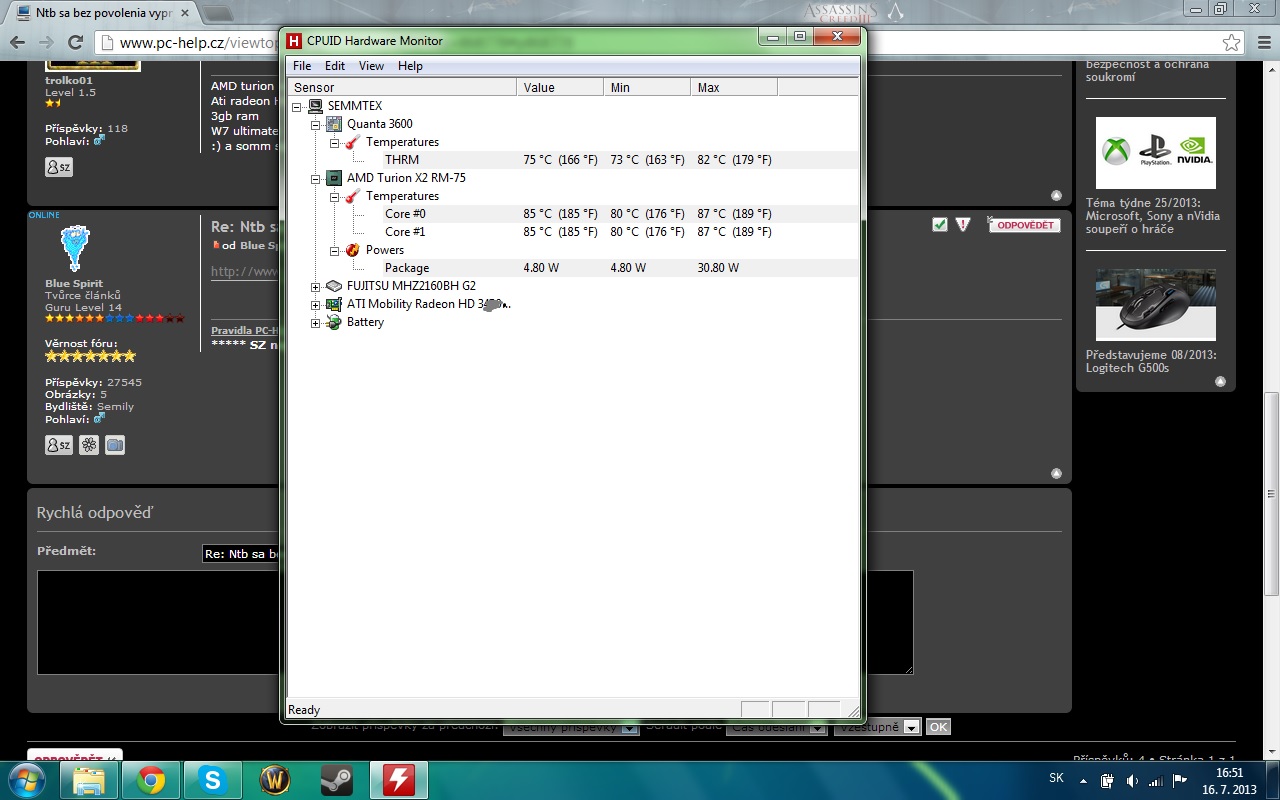Click trolko01's SZ message button
This screenshot has width=1280, height=800.
click(x=59, y=167)
